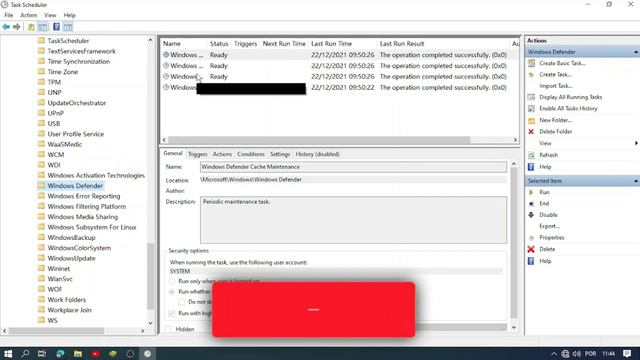Display All Running Tasks

(x=570, y=97)
